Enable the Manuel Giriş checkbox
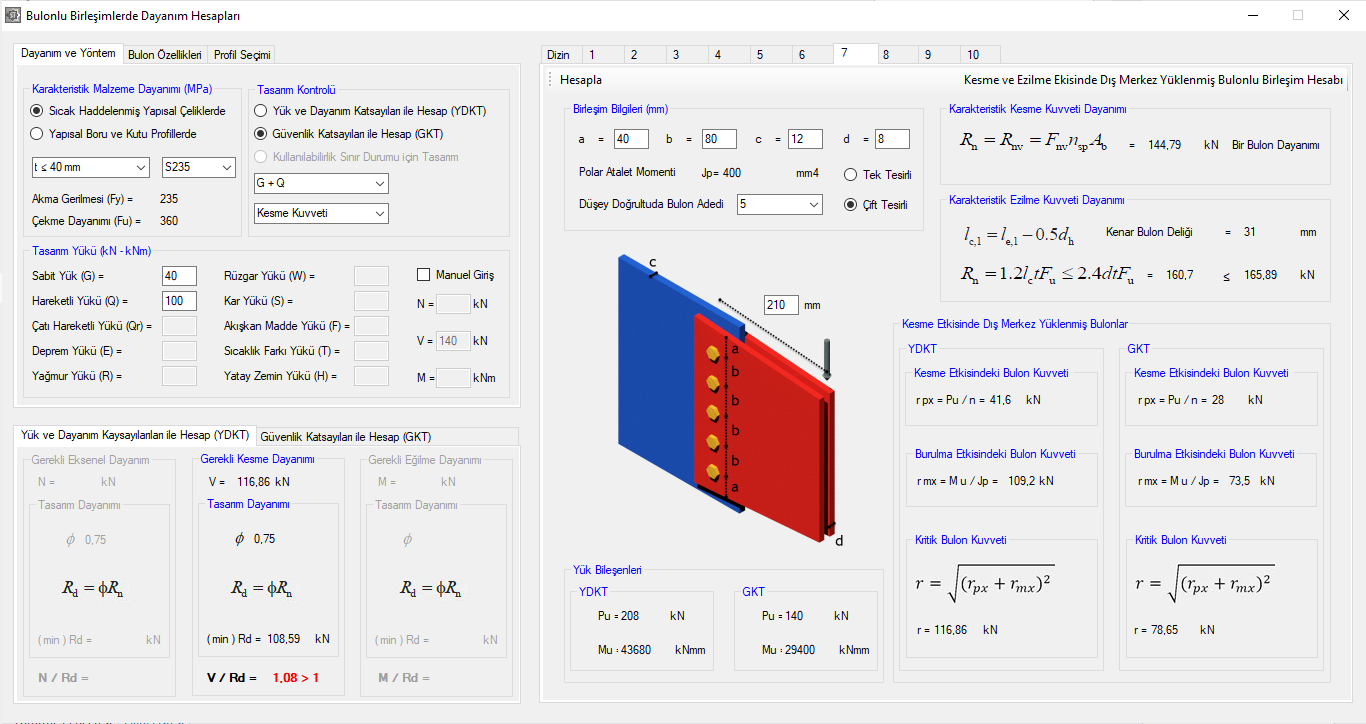The height and width of the screenshot is (724, 1366). click(x=455, y=275)
